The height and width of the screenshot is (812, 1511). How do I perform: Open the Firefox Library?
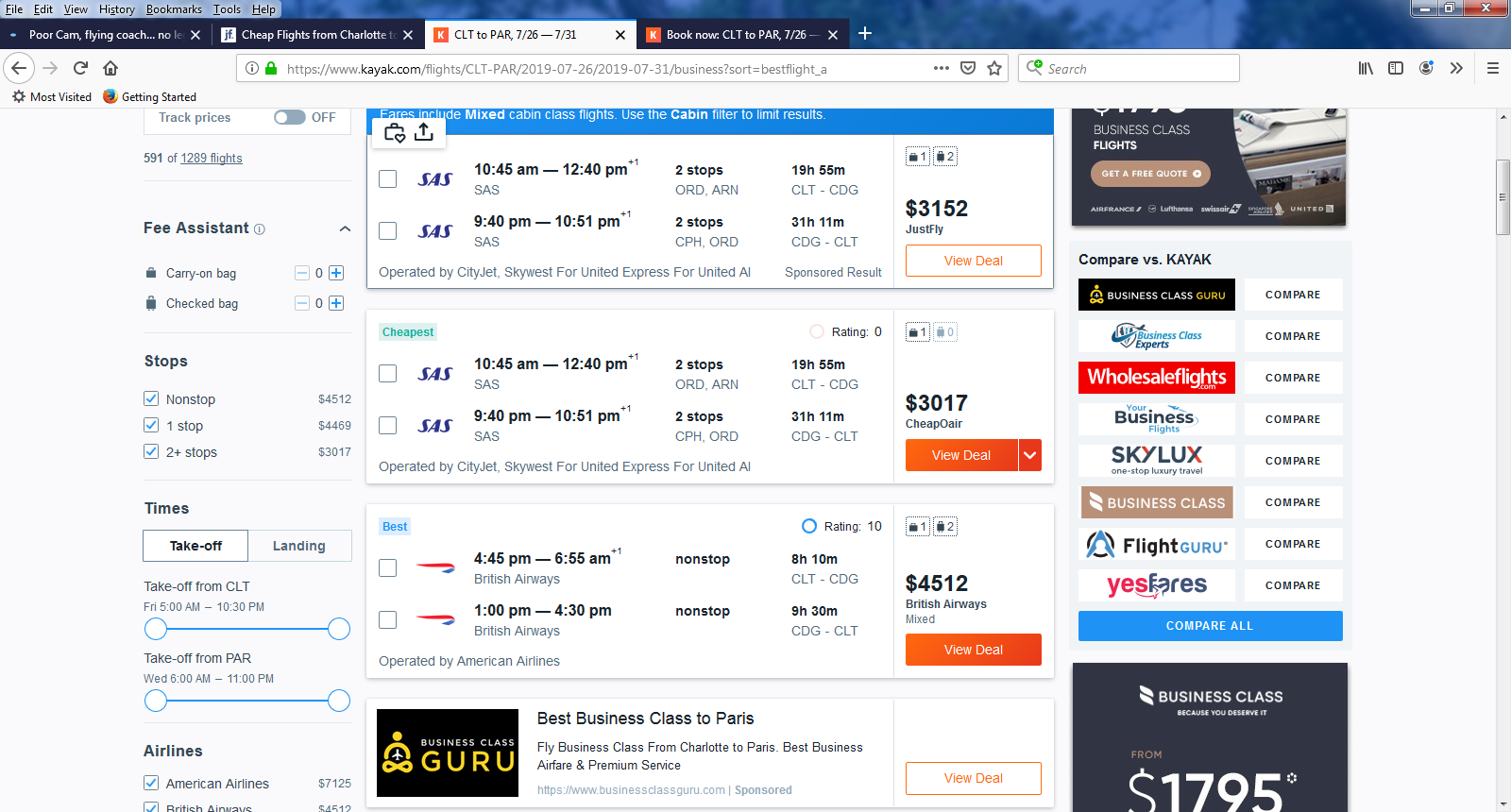click(1366, 68)
